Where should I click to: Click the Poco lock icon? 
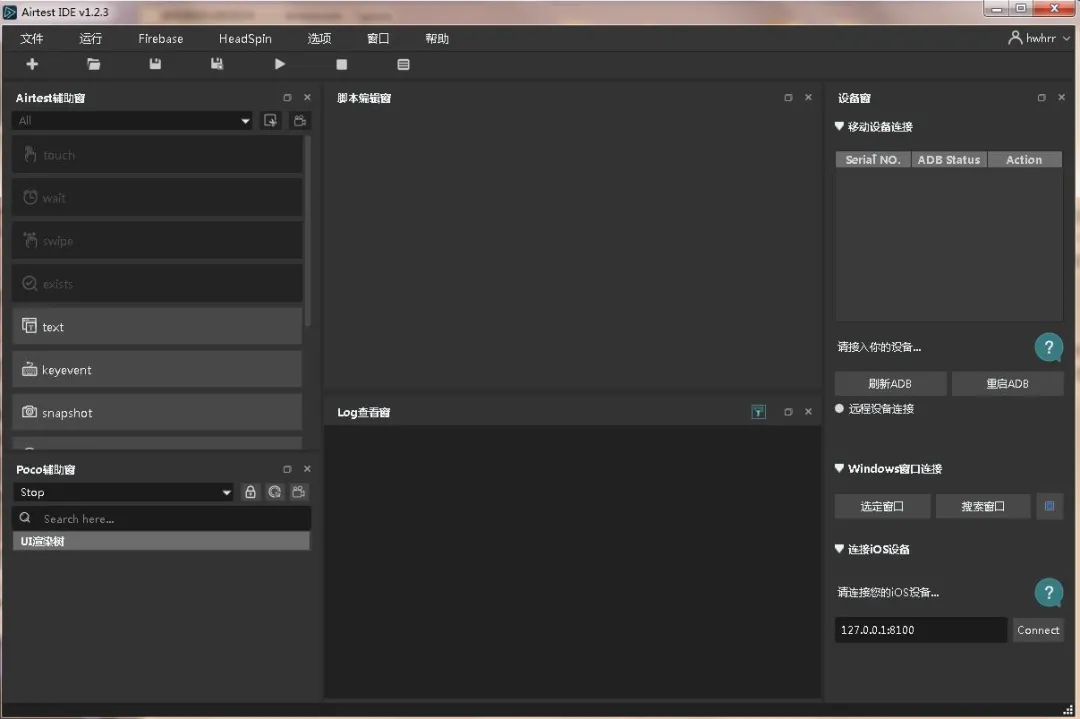click(251, 492)
